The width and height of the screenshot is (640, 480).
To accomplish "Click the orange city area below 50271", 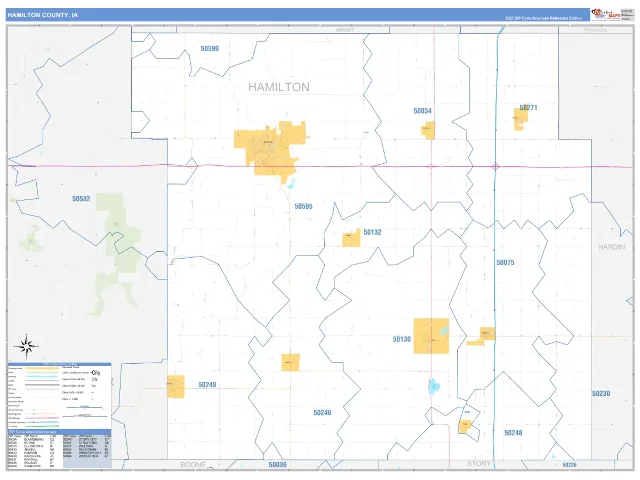I will coord(520,119).
